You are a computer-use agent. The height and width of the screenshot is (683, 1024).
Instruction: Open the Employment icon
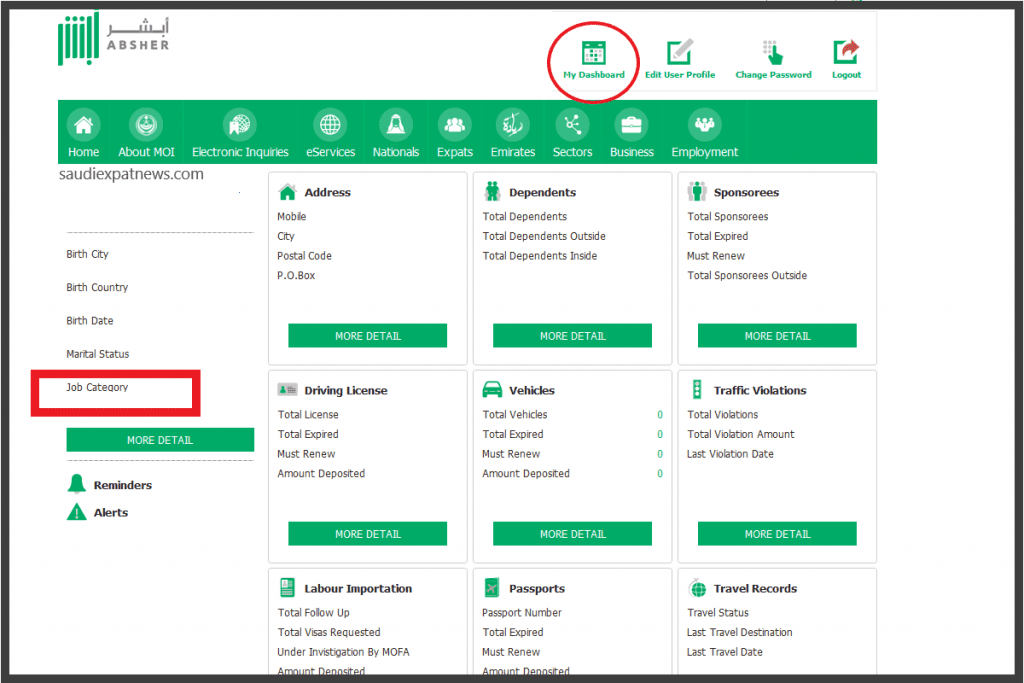(705, 125)
